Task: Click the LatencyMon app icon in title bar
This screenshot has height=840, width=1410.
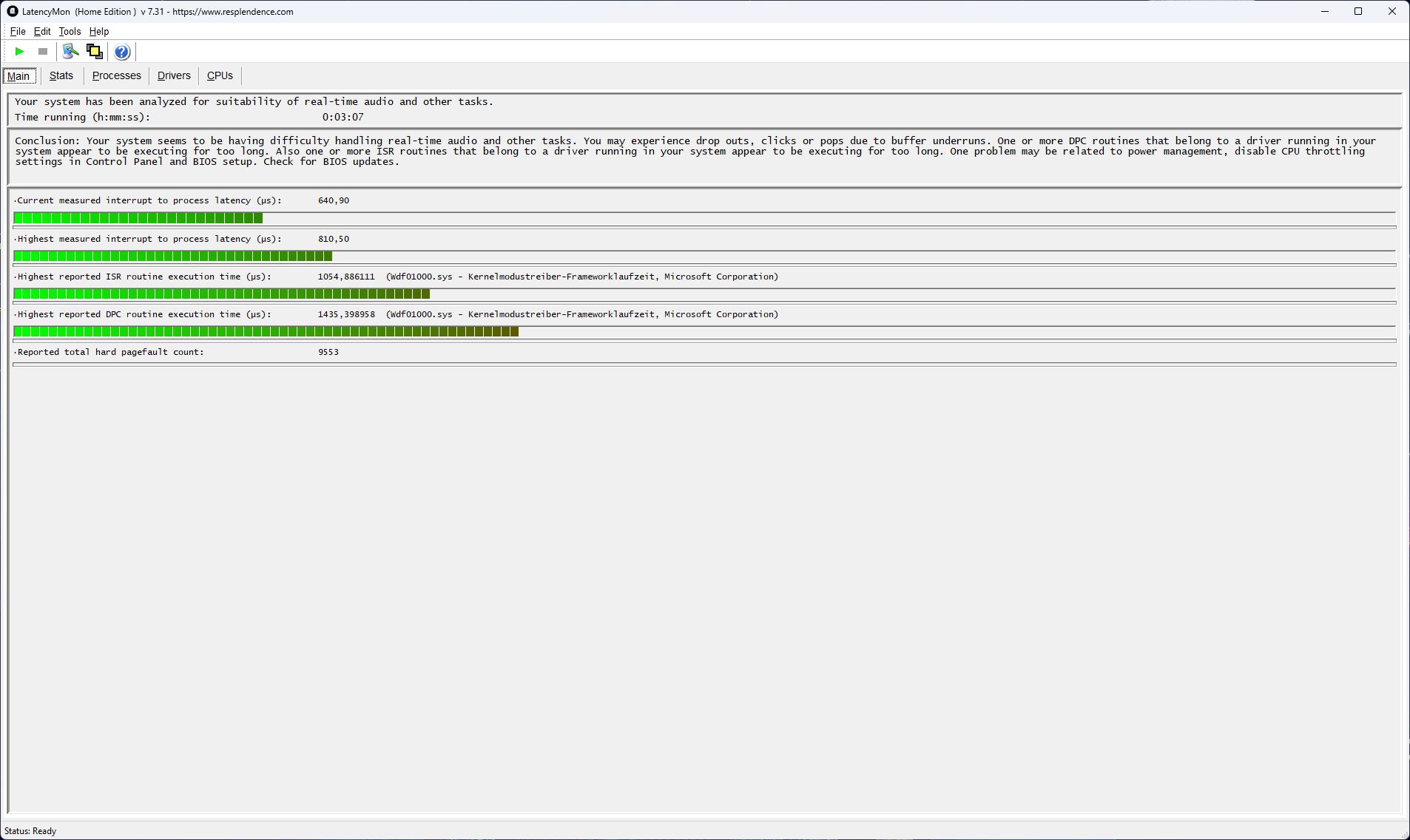Action: pyautogui.click(x=12, y=11)
